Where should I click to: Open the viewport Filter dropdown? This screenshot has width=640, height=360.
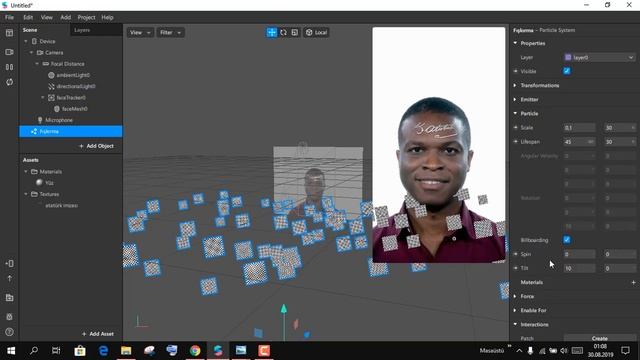tap(170, 32)
